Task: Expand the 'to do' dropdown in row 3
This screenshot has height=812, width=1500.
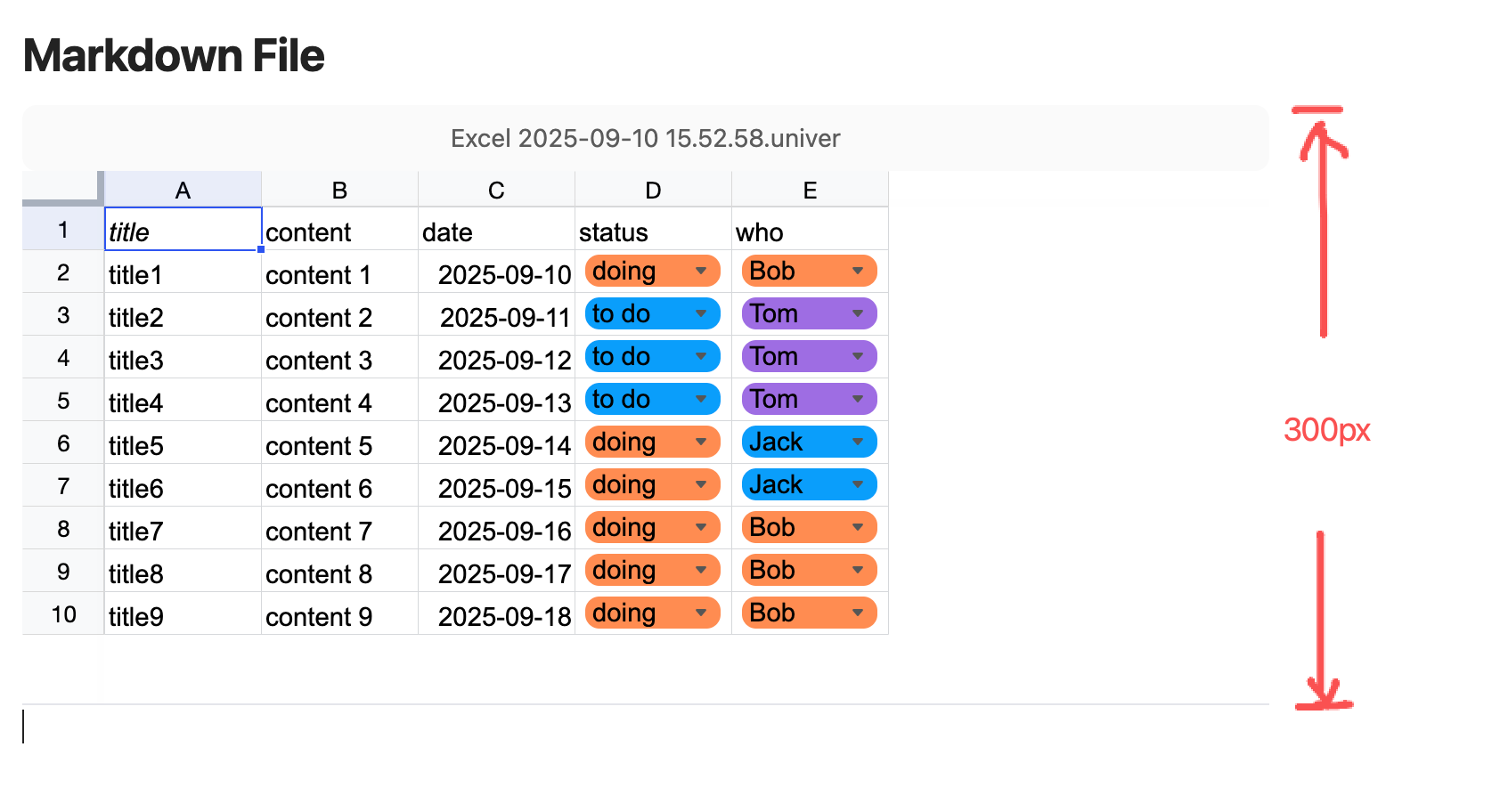Action: click(701, 314)
